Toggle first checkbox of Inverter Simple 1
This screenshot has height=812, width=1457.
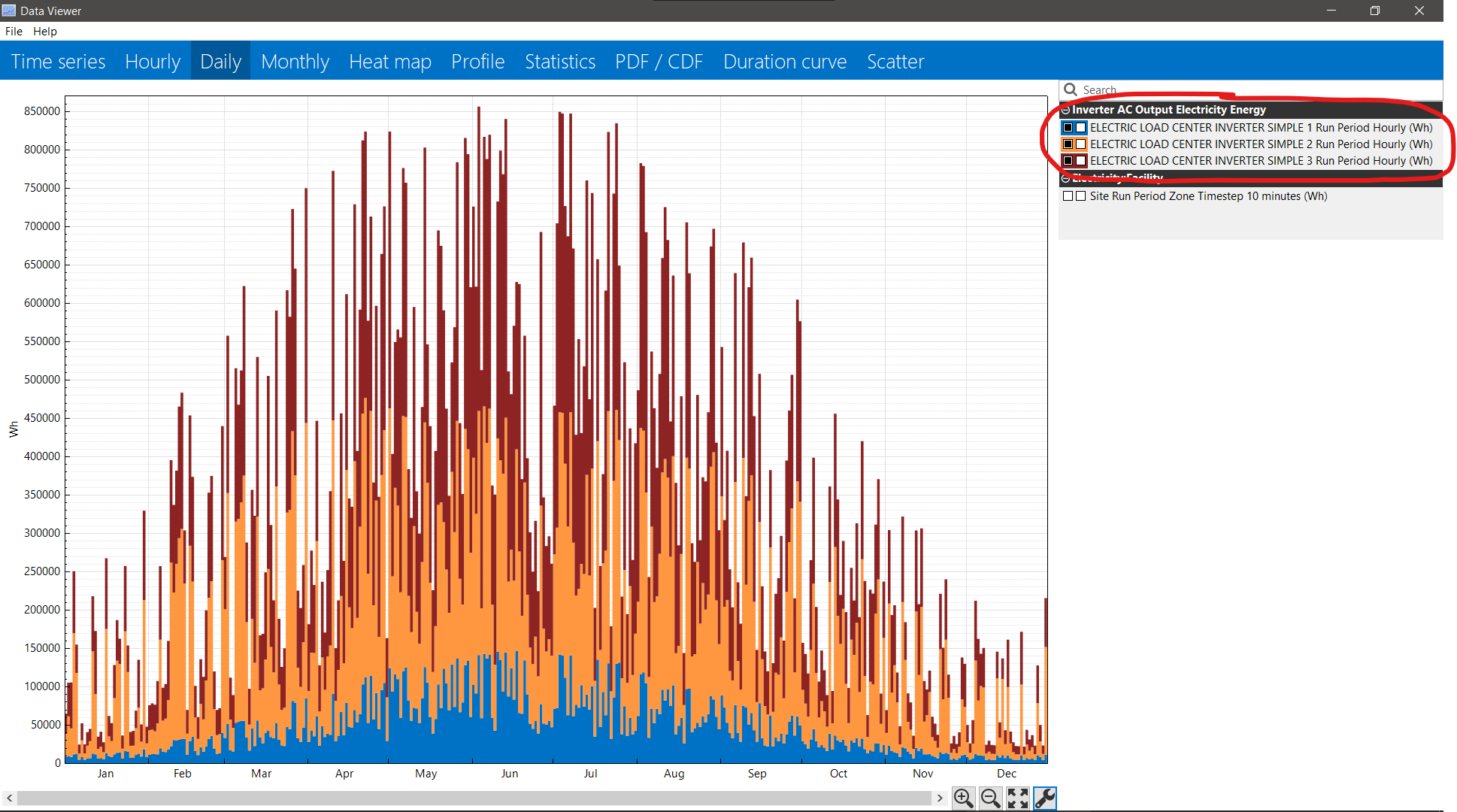pos(1068,128)
